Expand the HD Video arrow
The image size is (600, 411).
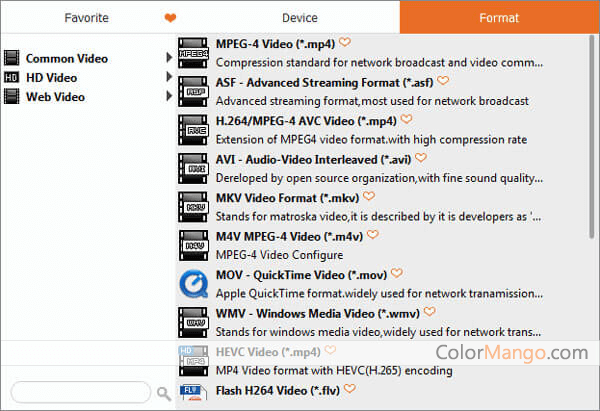pyautogui.click(x=169, y=77)
